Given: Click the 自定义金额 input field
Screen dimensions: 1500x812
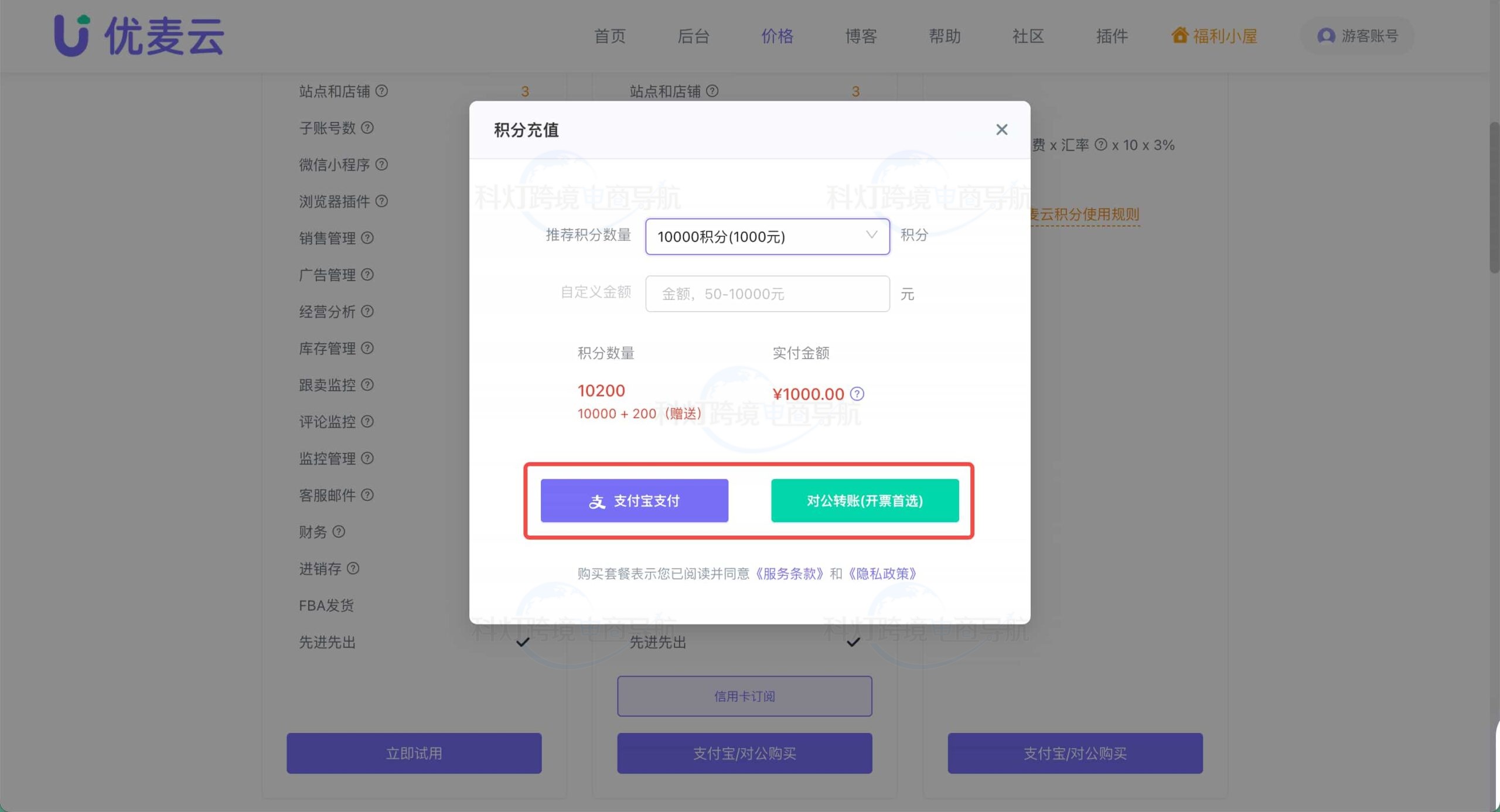Looking at the screenshot, I should (x=766, y=294).
